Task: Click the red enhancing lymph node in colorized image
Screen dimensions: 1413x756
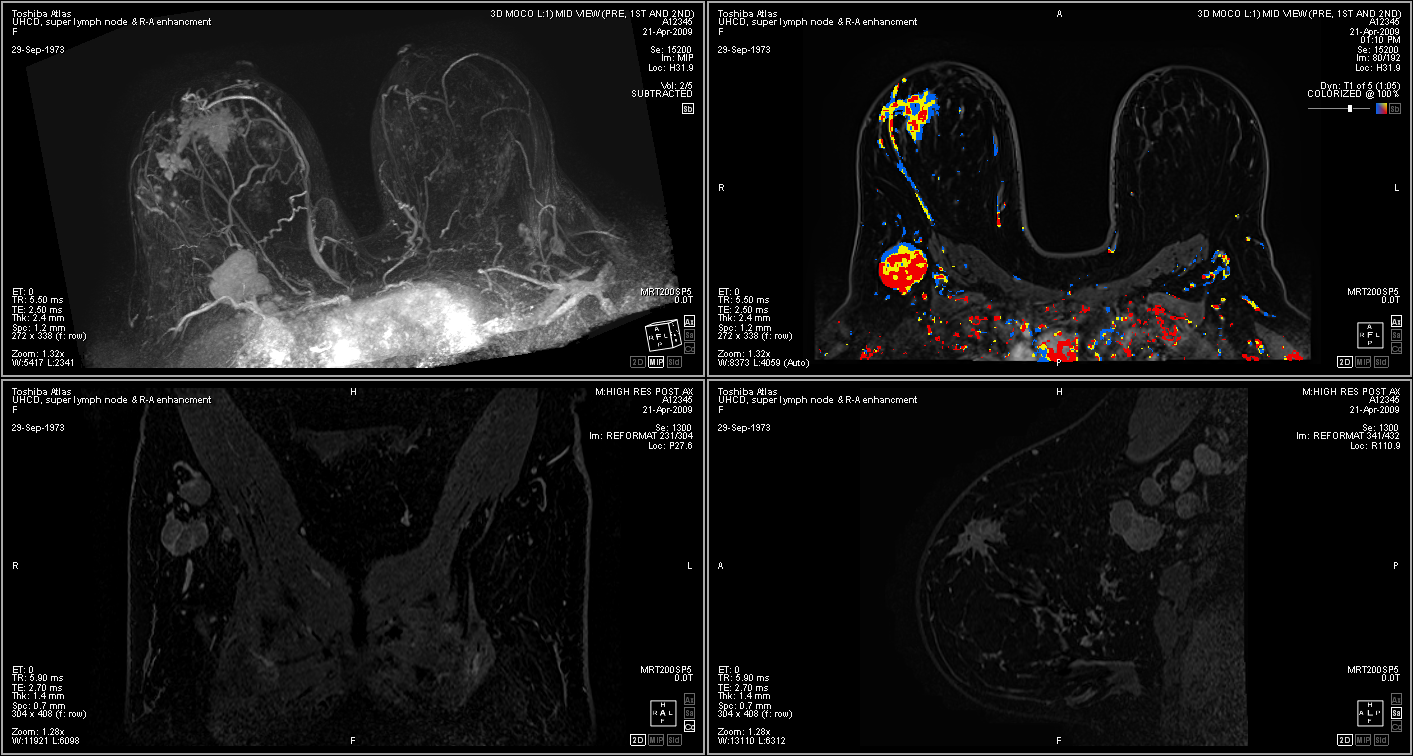Action: (x=903, y=270)
